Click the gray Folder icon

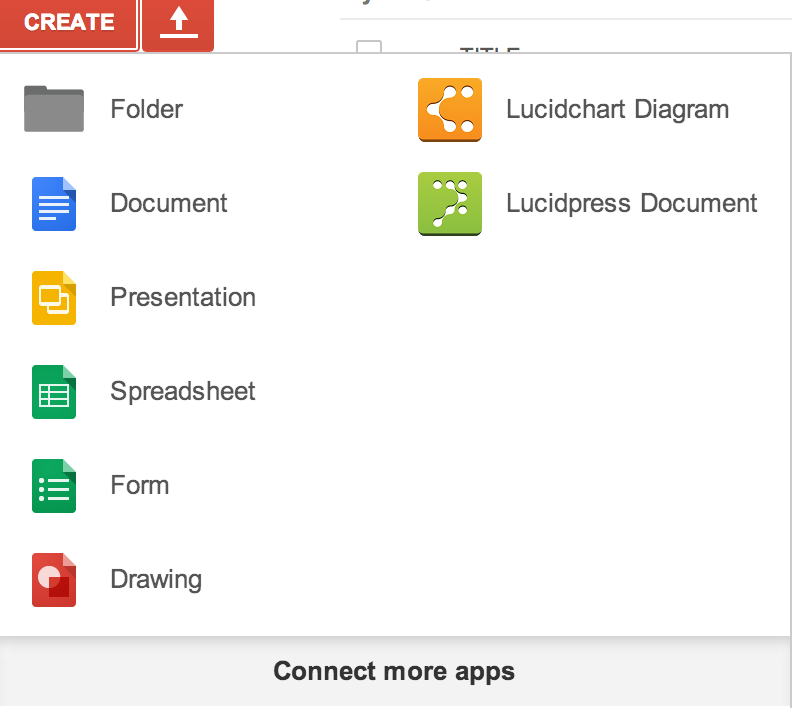54,109
